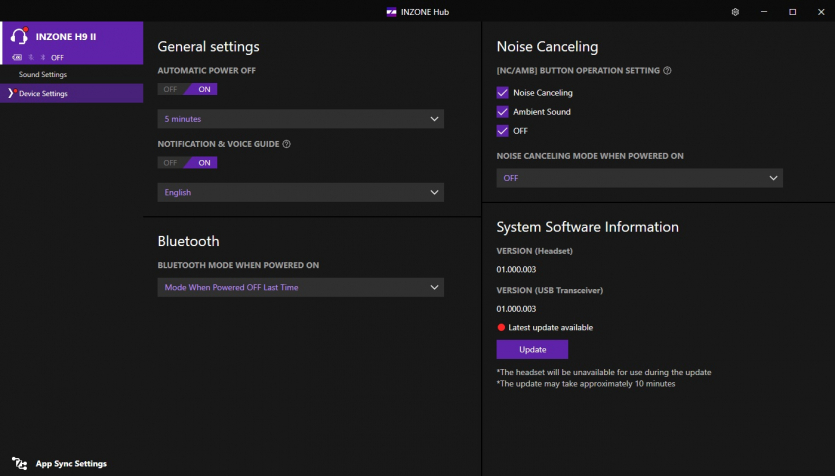The width and height of the screenshot is (835, 476).
Task: Click the INZONE H9 II headset icon
Action: click(18, 36)
